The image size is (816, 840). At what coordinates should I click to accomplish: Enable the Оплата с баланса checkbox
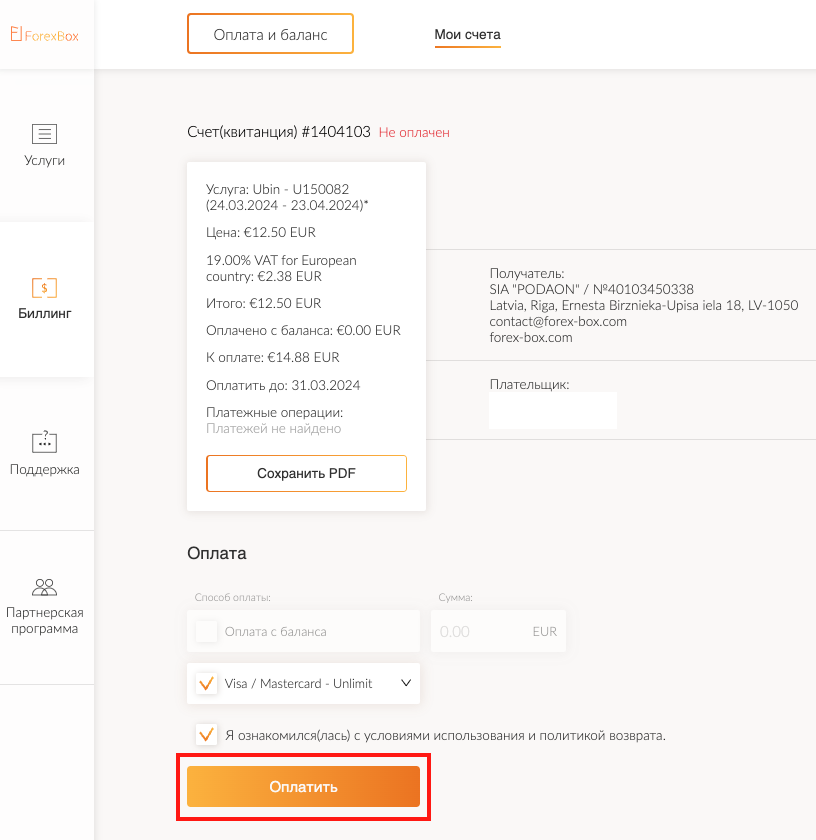pos(207,631)
